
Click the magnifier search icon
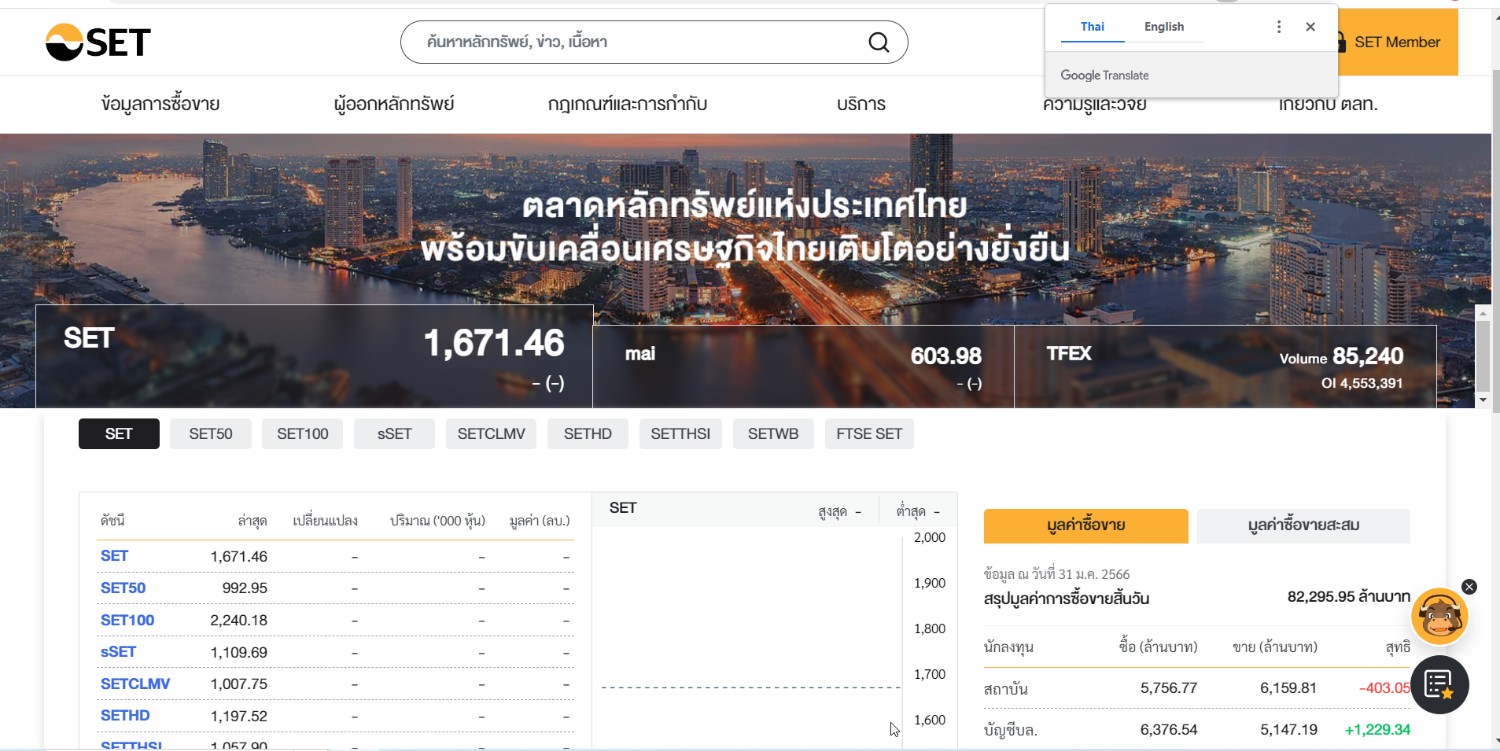click(878, 42)
